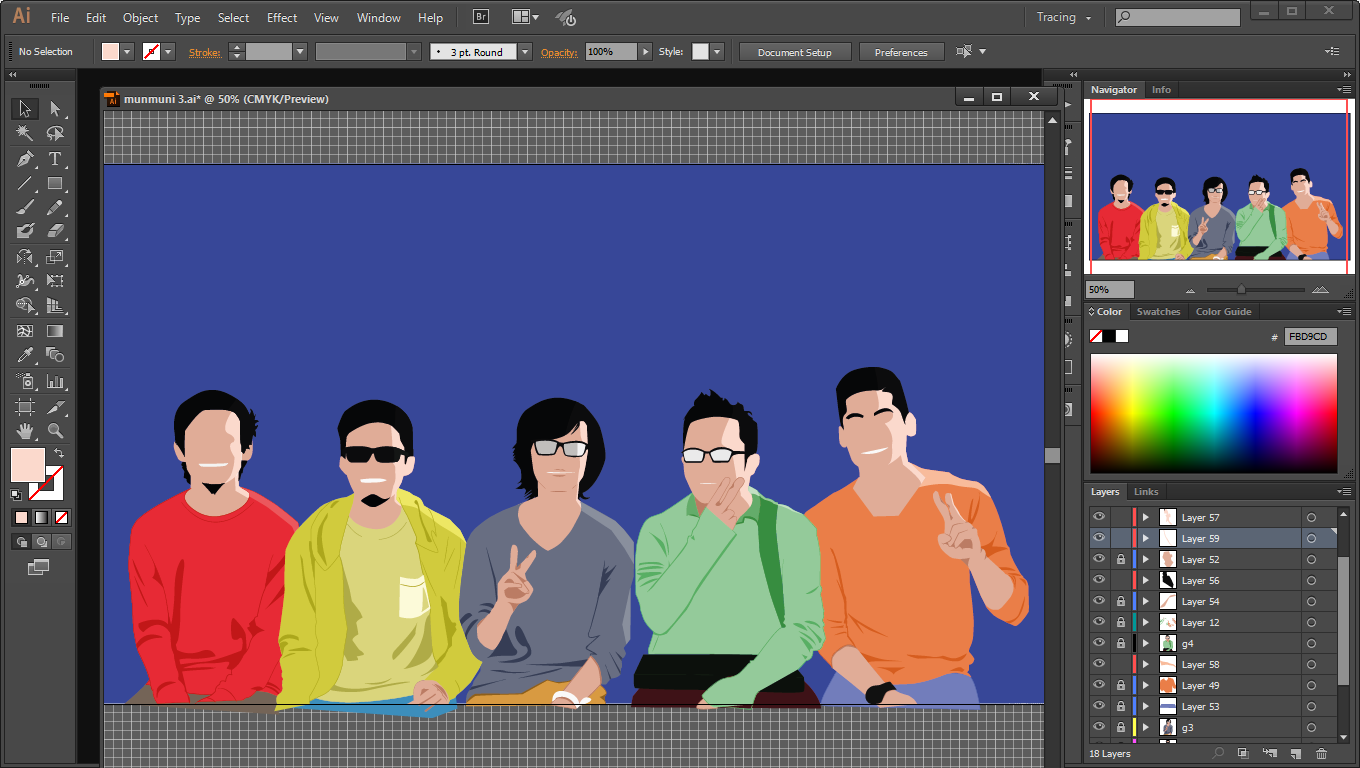Pick the Eyedropper tool
Screen dimensions: 1360x768
tap(25, 355)
